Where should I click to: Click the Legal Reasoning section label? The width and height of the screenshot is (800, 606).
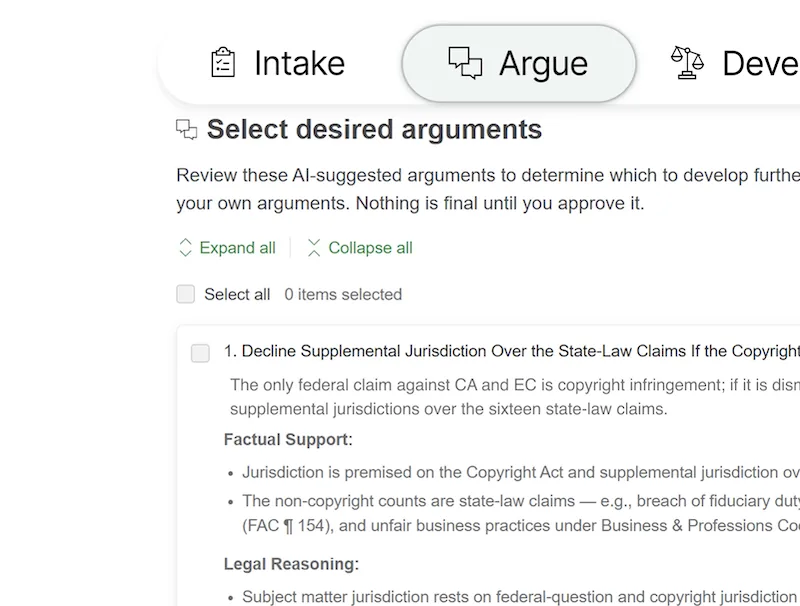click(291, 564)
